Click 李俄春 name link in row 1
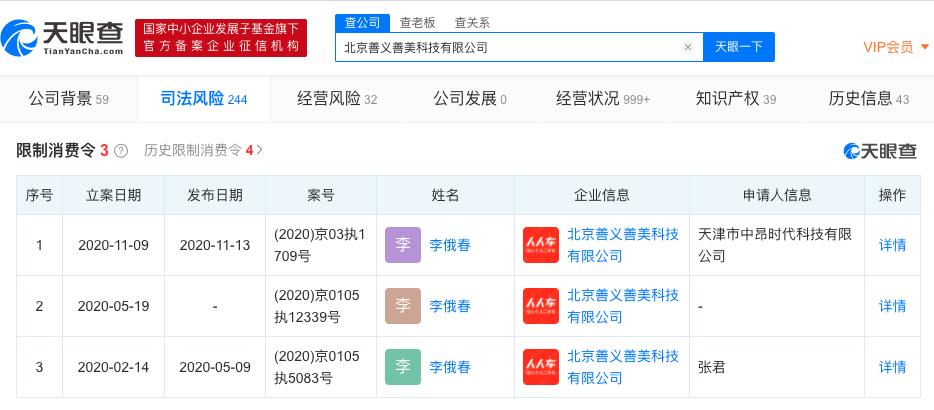Viewport: 934px width, 410px height. 450,245
